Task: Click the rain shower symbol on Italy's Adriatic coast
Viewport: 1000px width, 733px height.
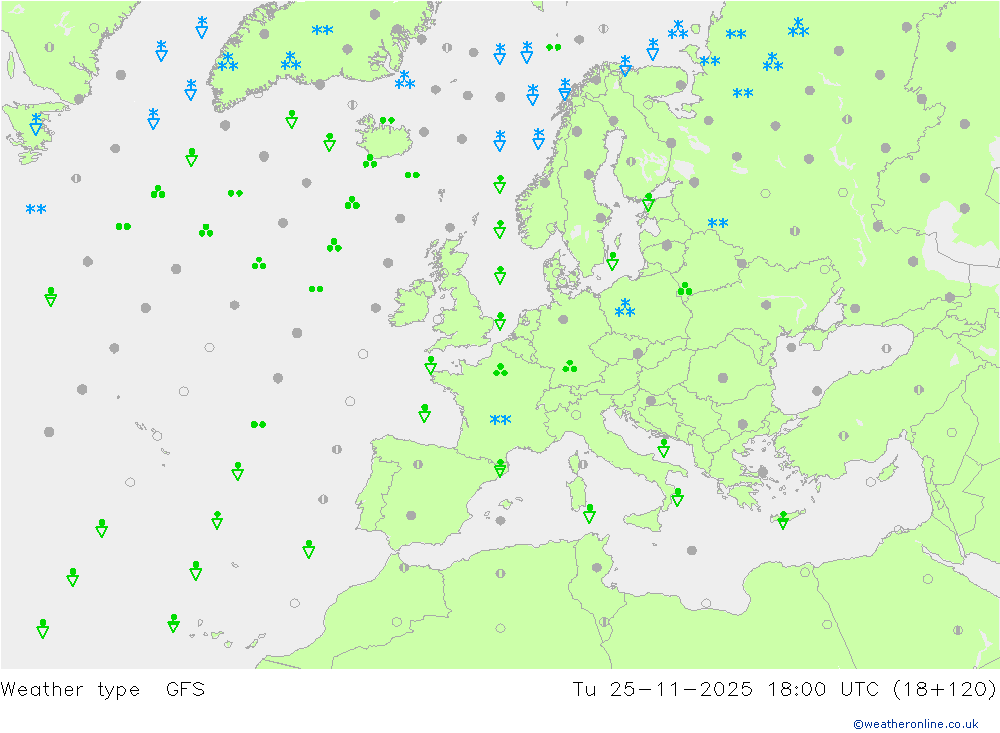Action: (664, 448)
